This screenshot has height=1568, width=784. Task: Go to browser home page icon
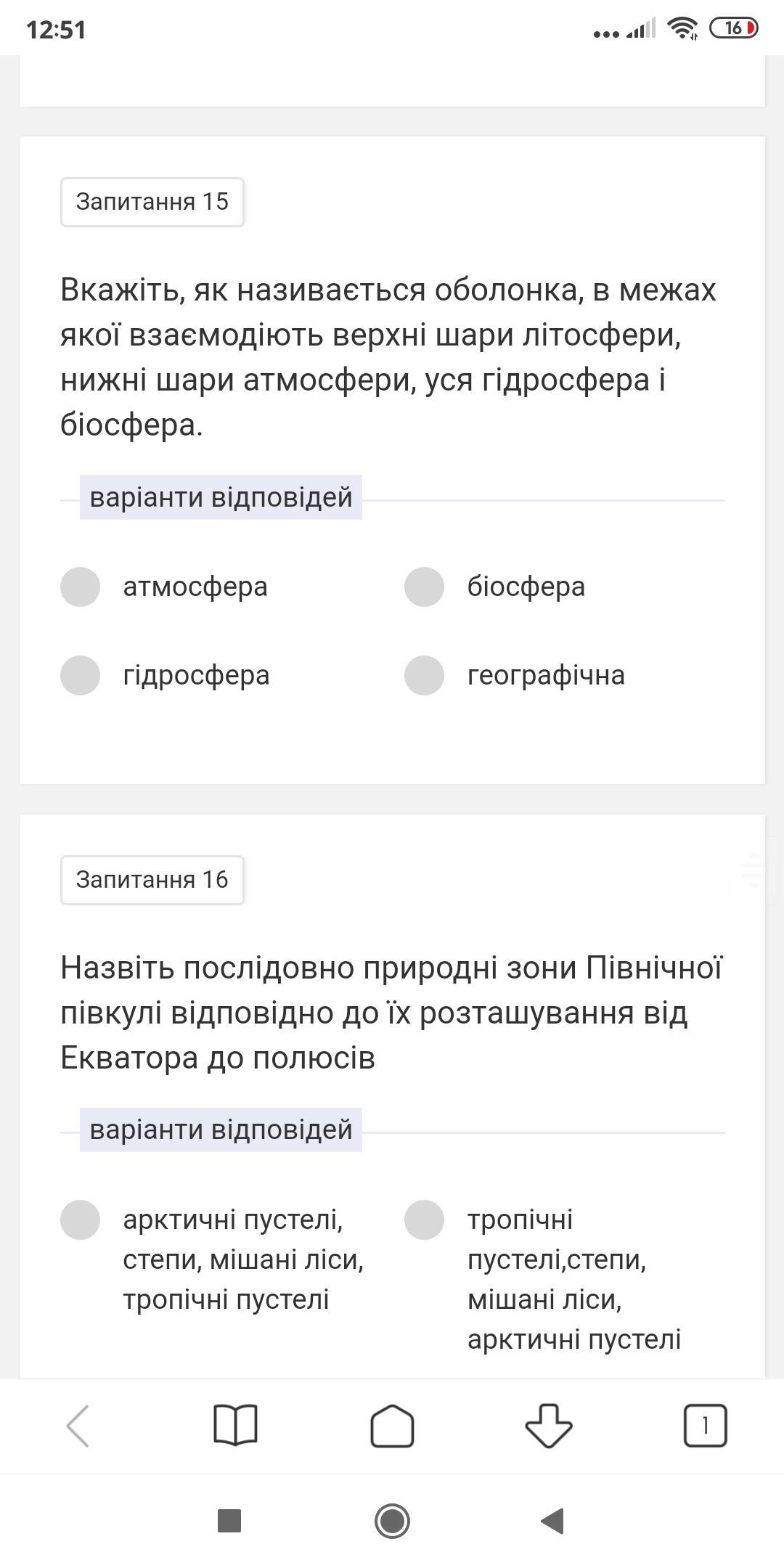(392, 1426)
